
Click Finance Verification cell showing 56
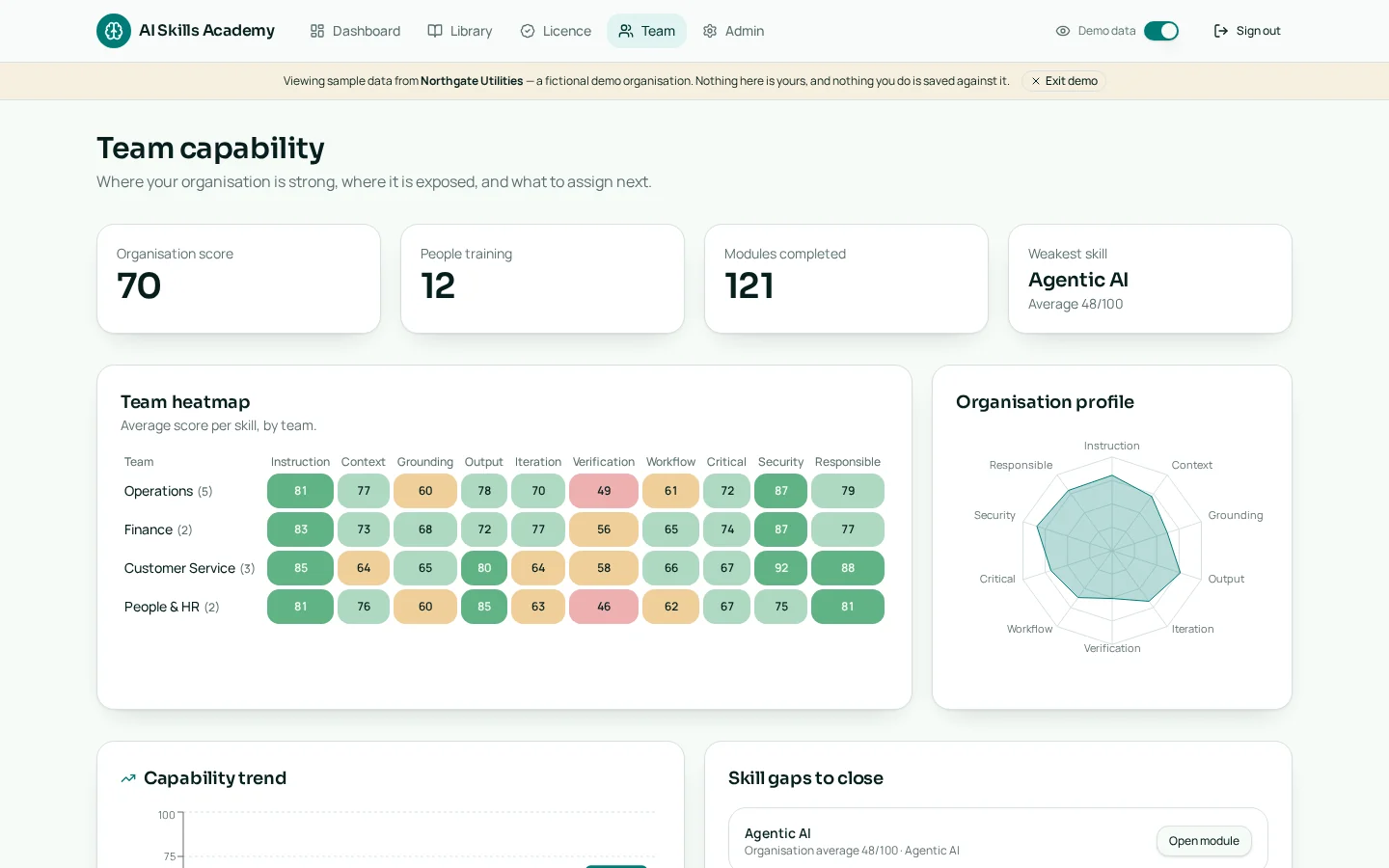(604, 529)
